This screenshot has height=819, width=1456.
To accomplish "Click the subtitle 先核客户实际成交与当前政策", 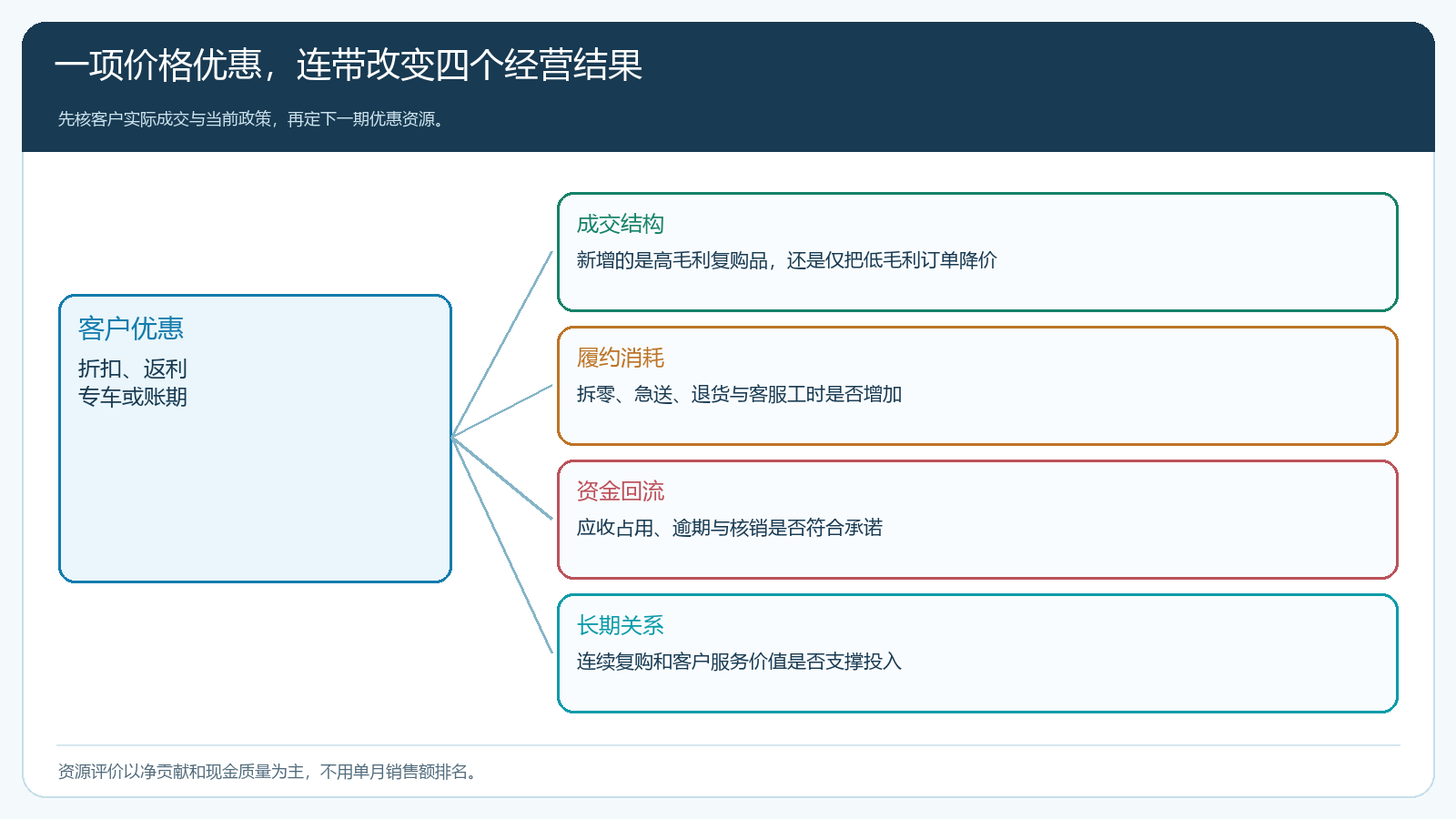I will 165,119.
